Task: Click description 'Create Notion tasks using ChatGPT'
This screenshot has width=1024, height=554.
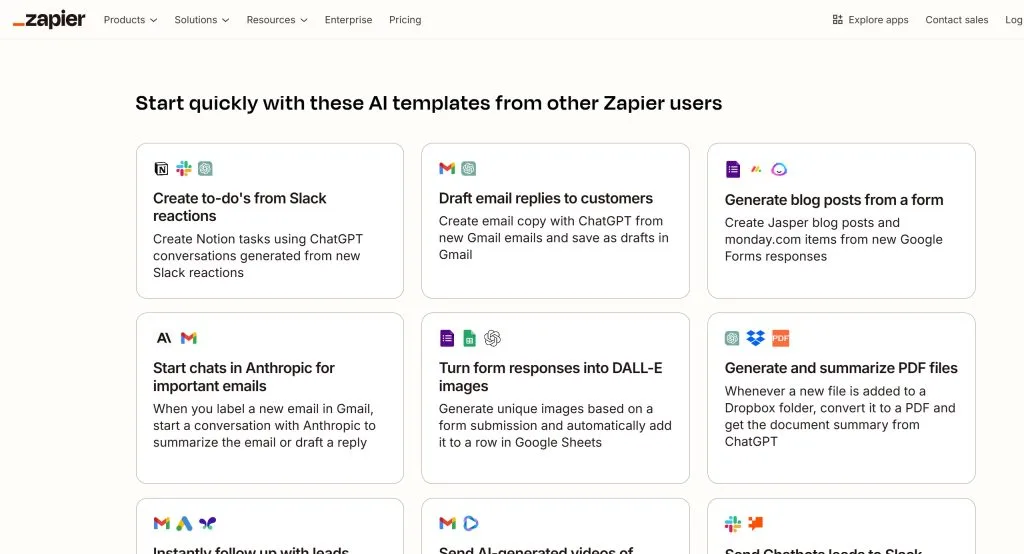Action: (x=258, y=255)
